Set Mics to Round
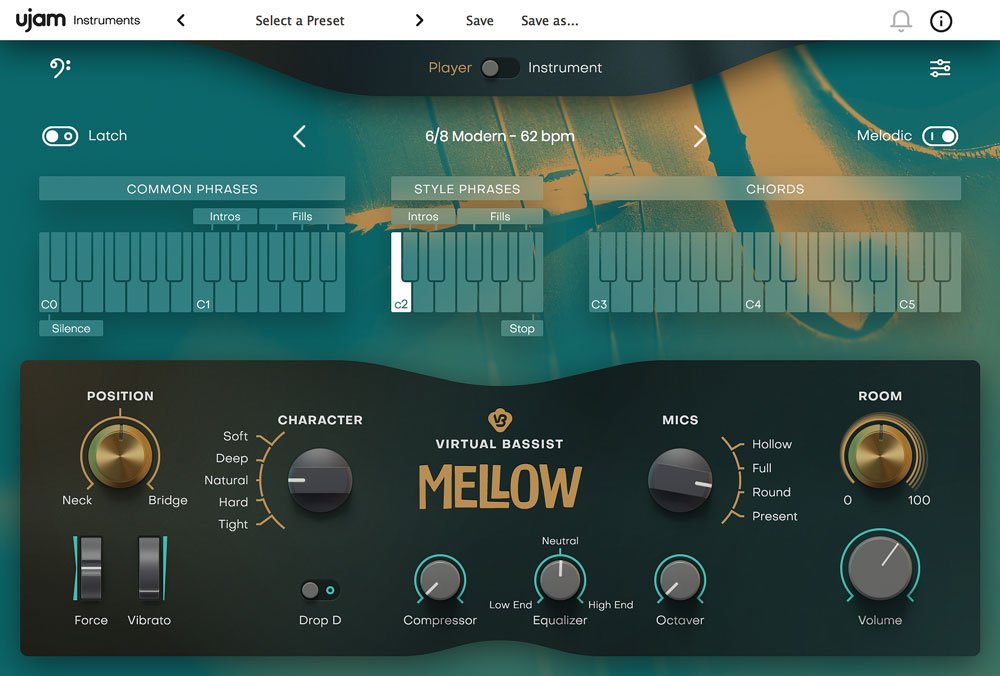1000x676 pixels. 771,492
